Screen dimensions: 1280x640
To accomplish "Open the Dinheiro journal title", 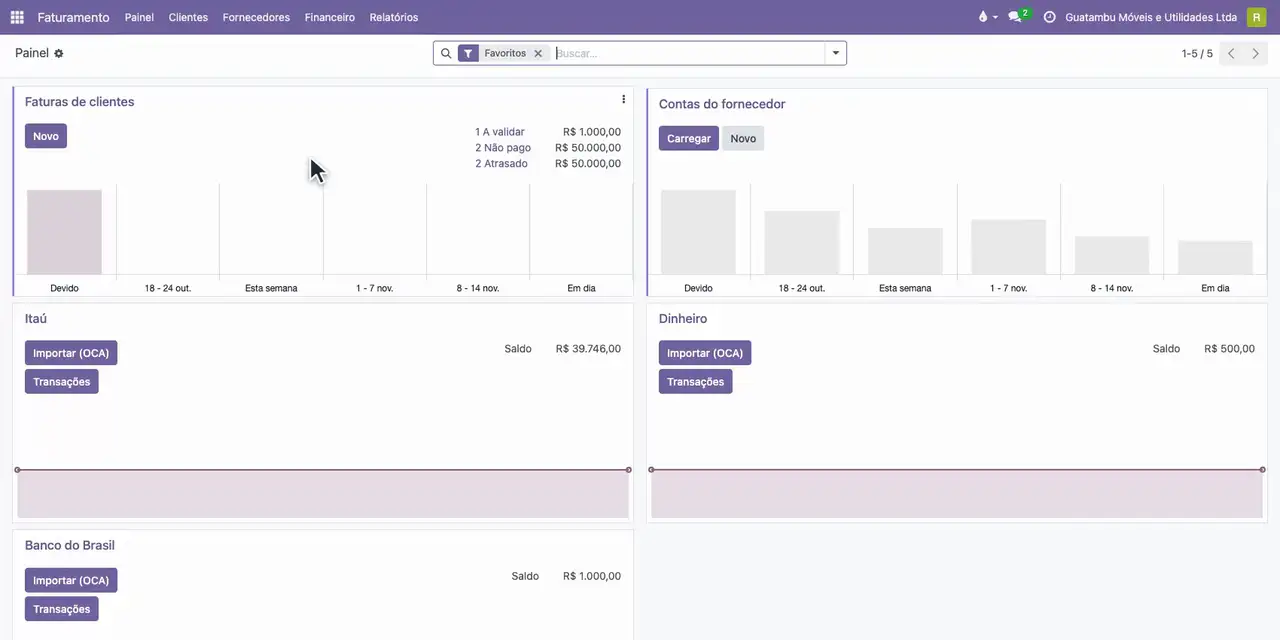I will pos(683,319).
